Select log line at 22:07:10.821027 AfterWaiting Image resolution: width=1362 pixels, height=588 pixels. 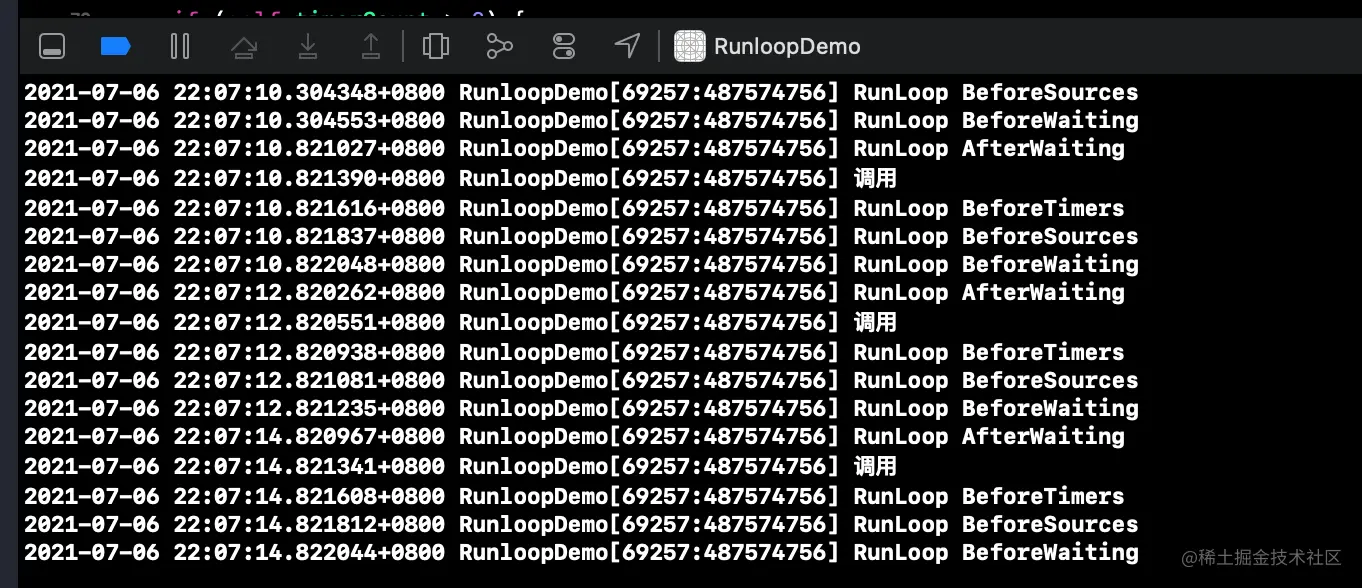pyautogui.click(x=574, y=149)
